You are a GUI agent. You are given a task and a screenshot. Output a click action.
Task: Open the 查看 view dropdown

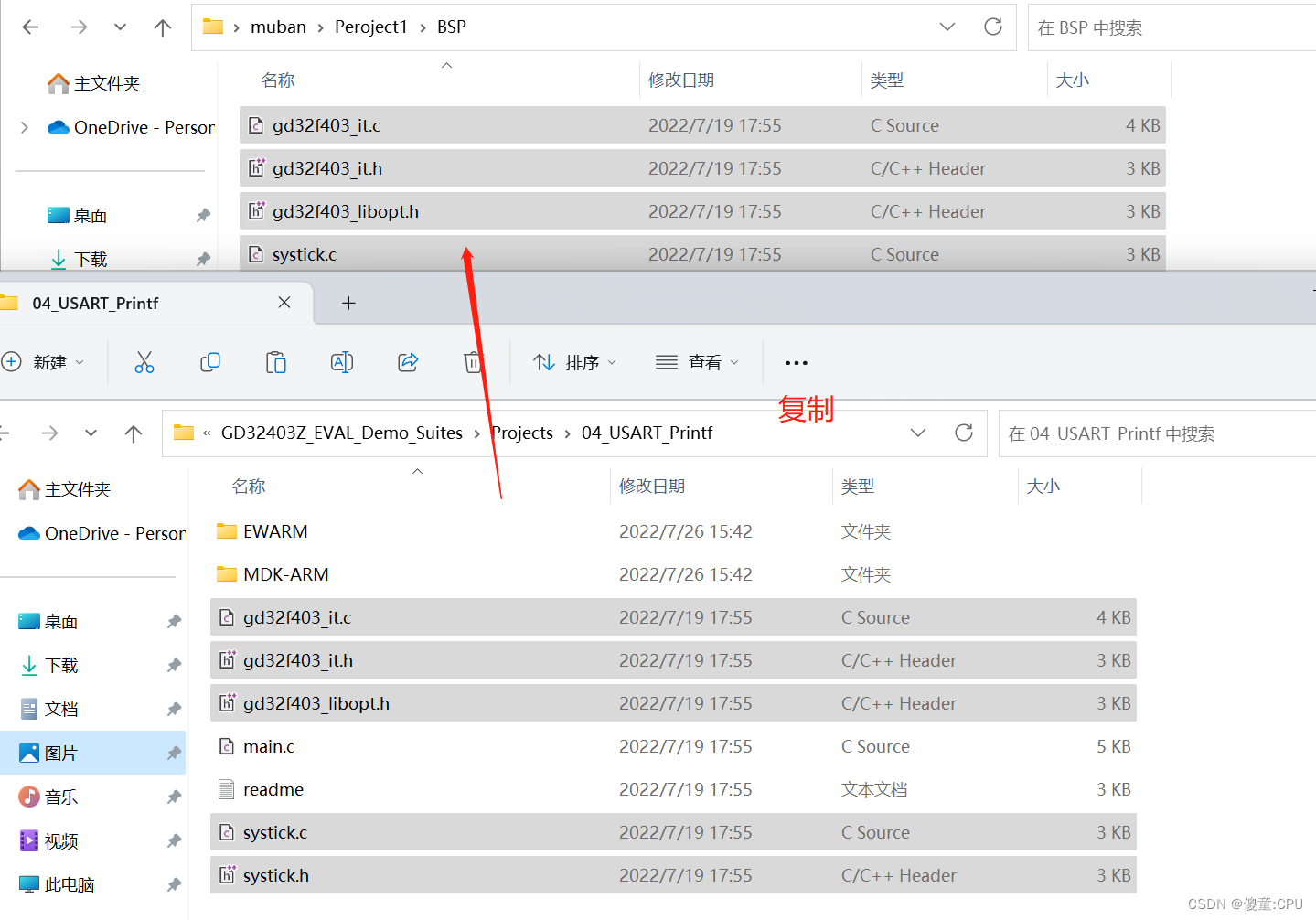[x=697, y=362]
